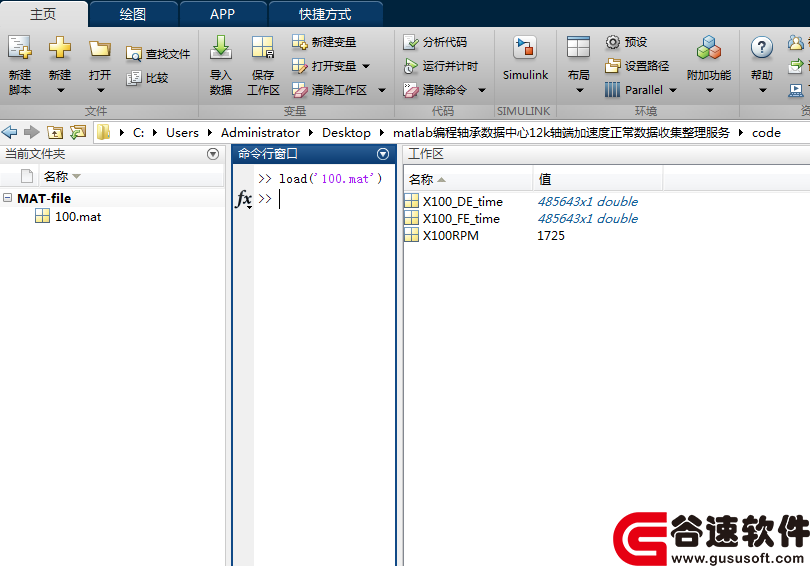
Task: Click the Help (帮助) question mark icon
Action: [x=761, y=48]
